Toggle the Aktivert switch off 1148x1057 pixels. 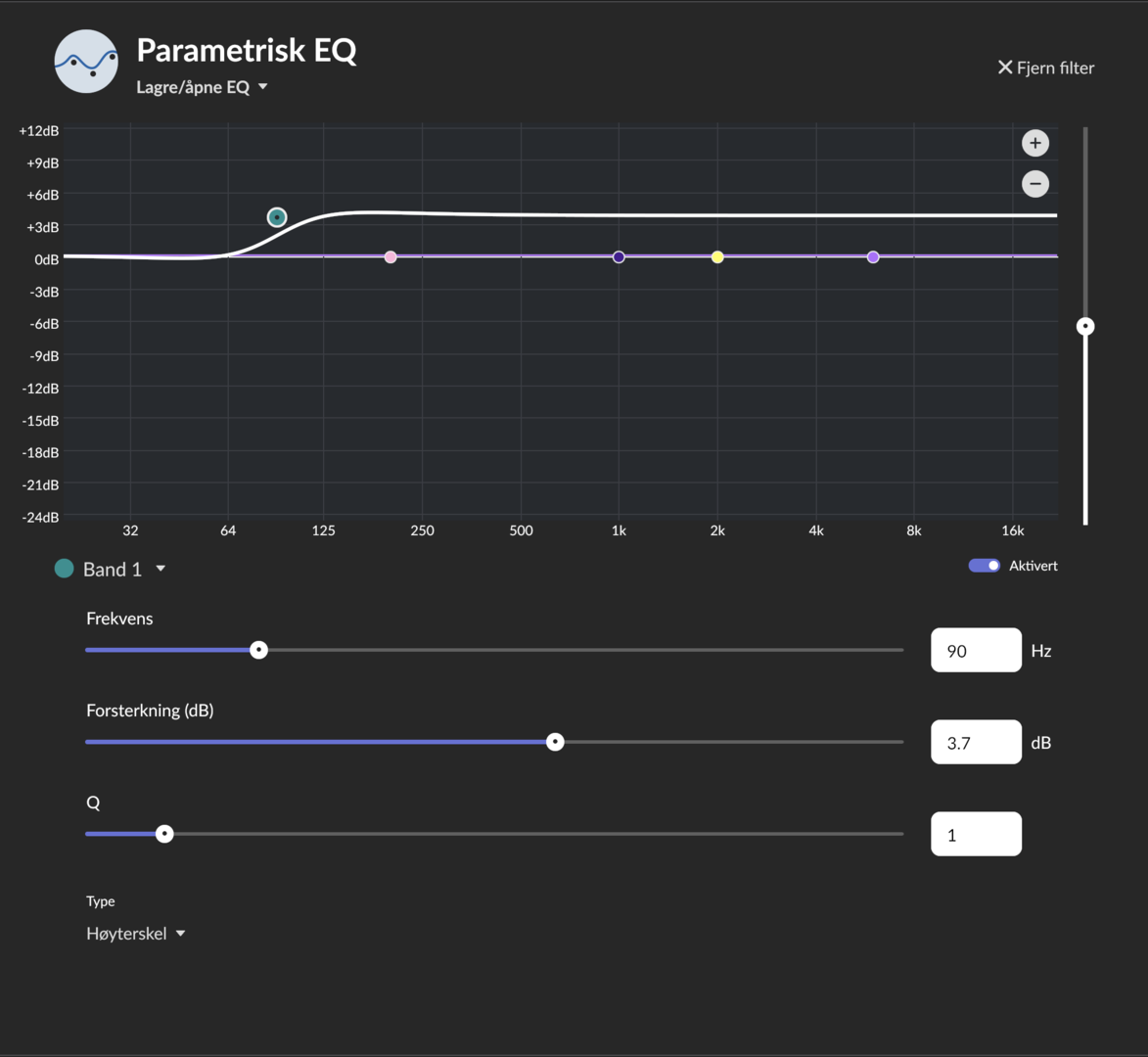984,565
